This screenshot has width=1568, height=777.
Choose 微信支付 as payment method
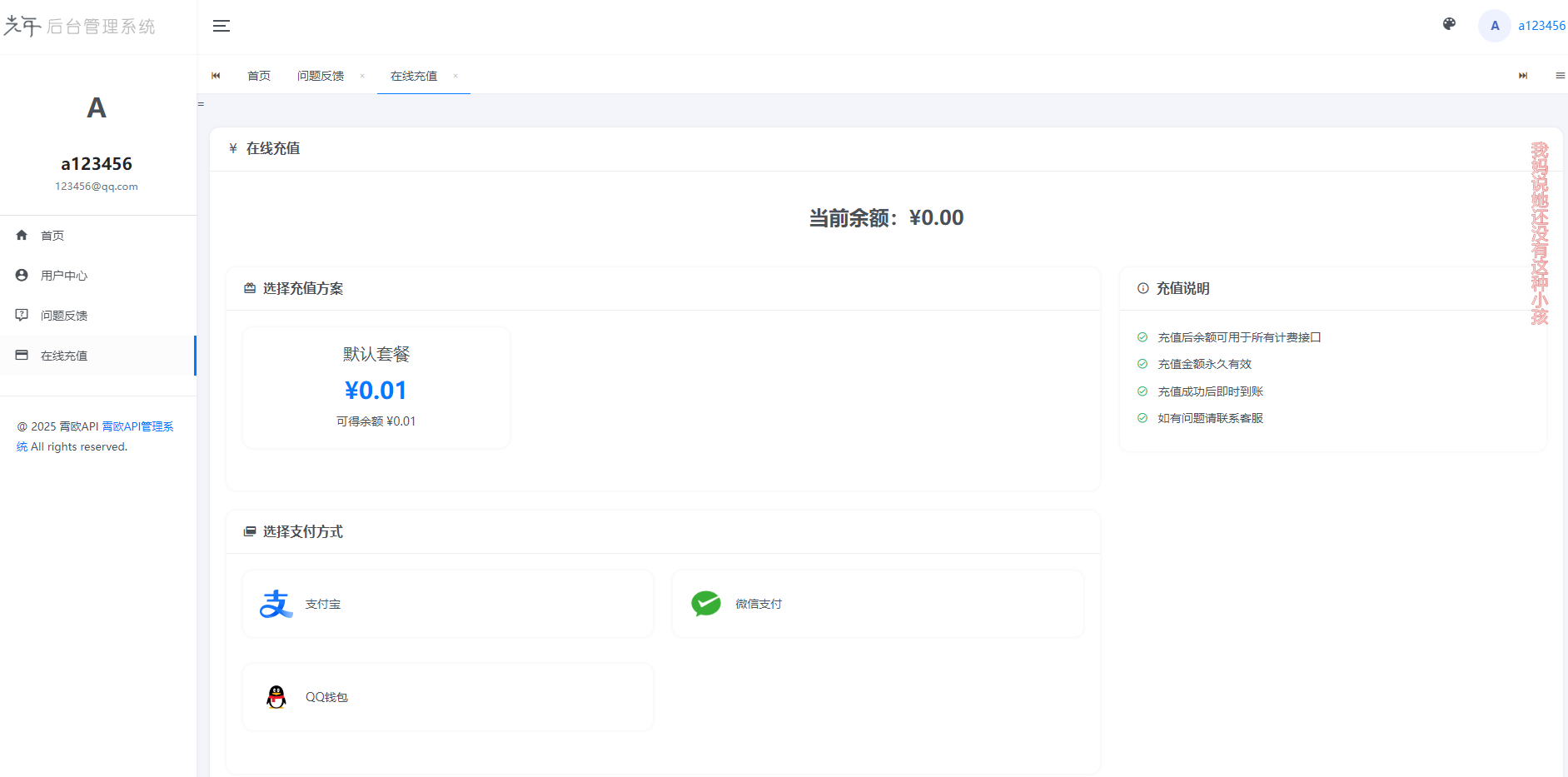tap(877, 603)
